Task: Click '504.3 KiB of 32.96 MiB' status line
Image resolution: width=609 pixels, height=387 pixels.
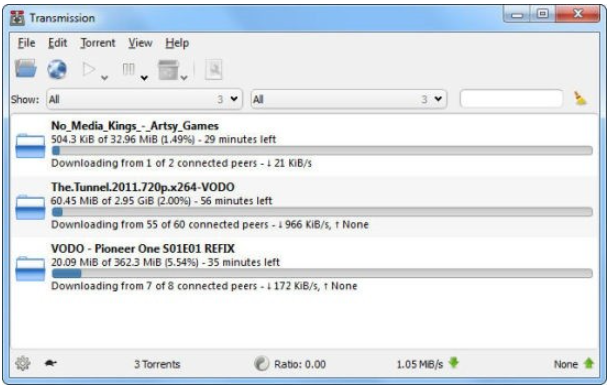Action: point(164,139)
